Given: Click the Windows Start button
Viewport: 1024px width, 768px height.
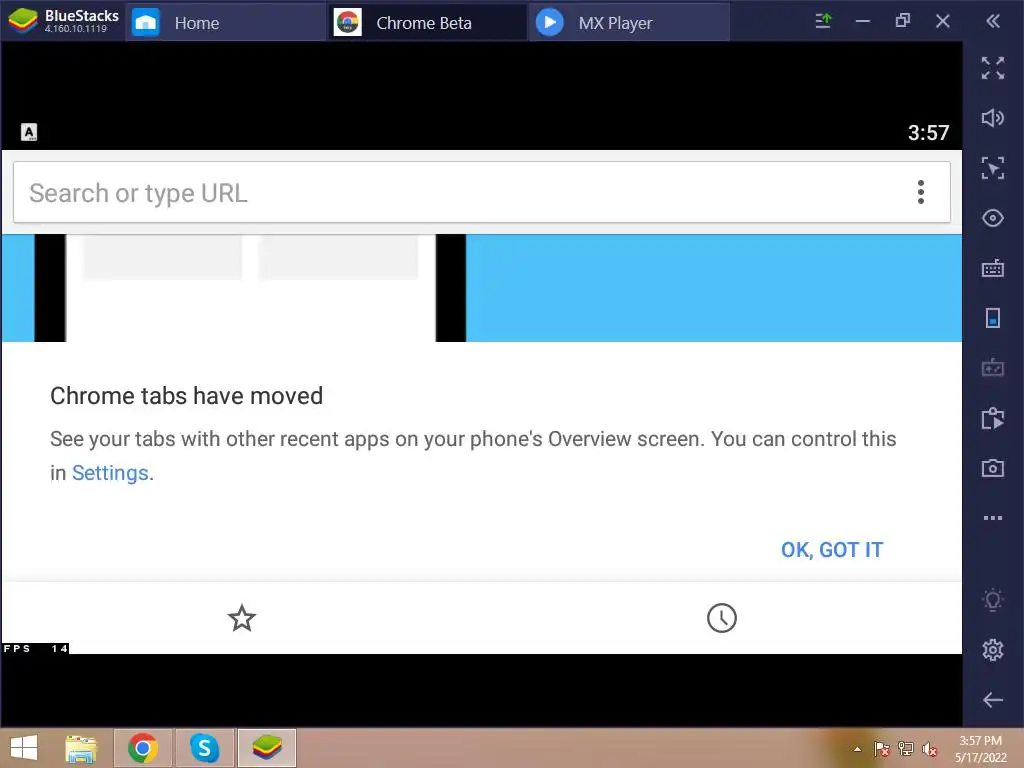Looking at the screenshot, I should (24, 748).
